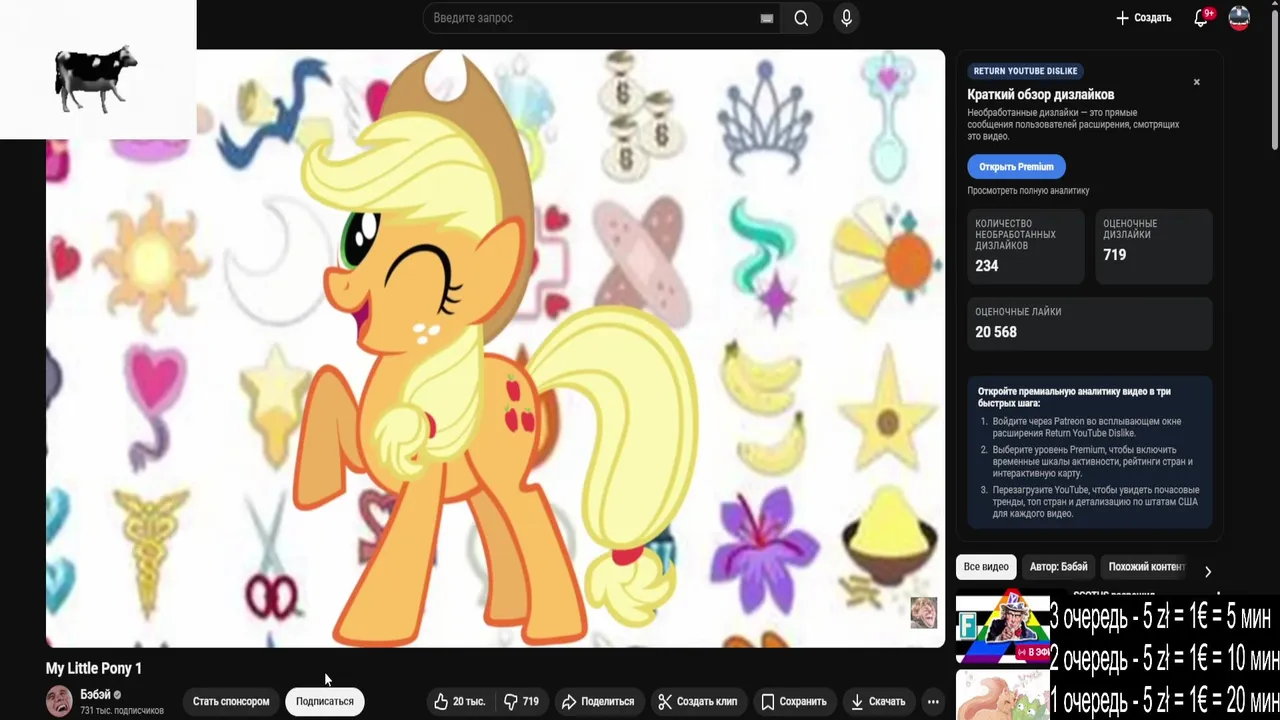1280x720 pixels.
Task: Click the search magnifier button
Action: 801,18
